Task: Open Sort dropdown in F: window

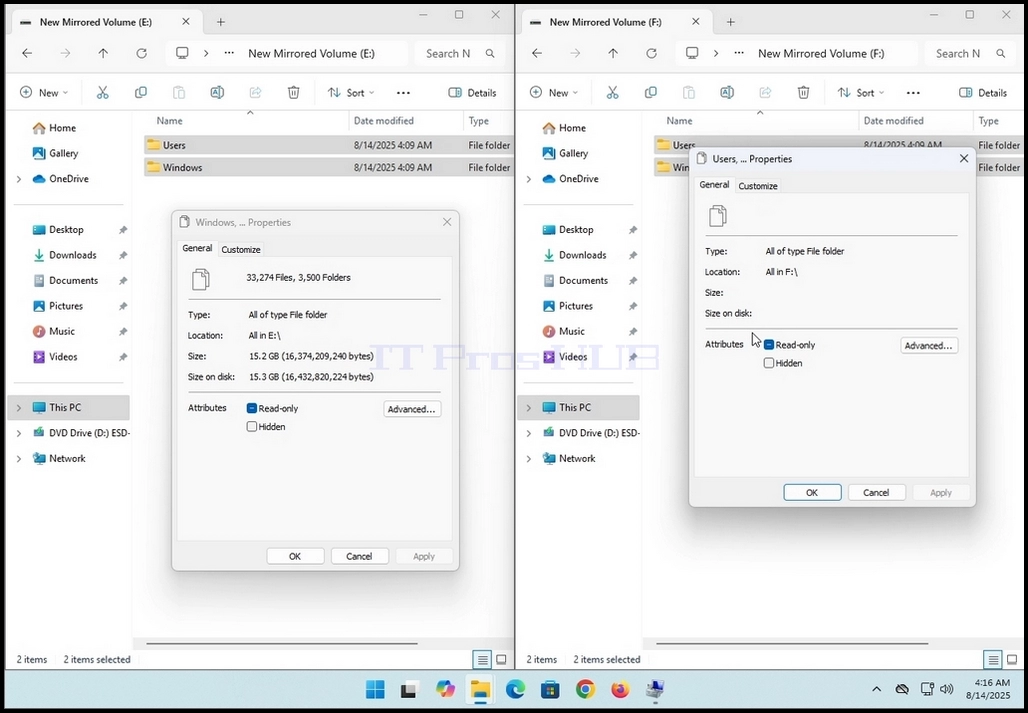Action: click(861, 92)
